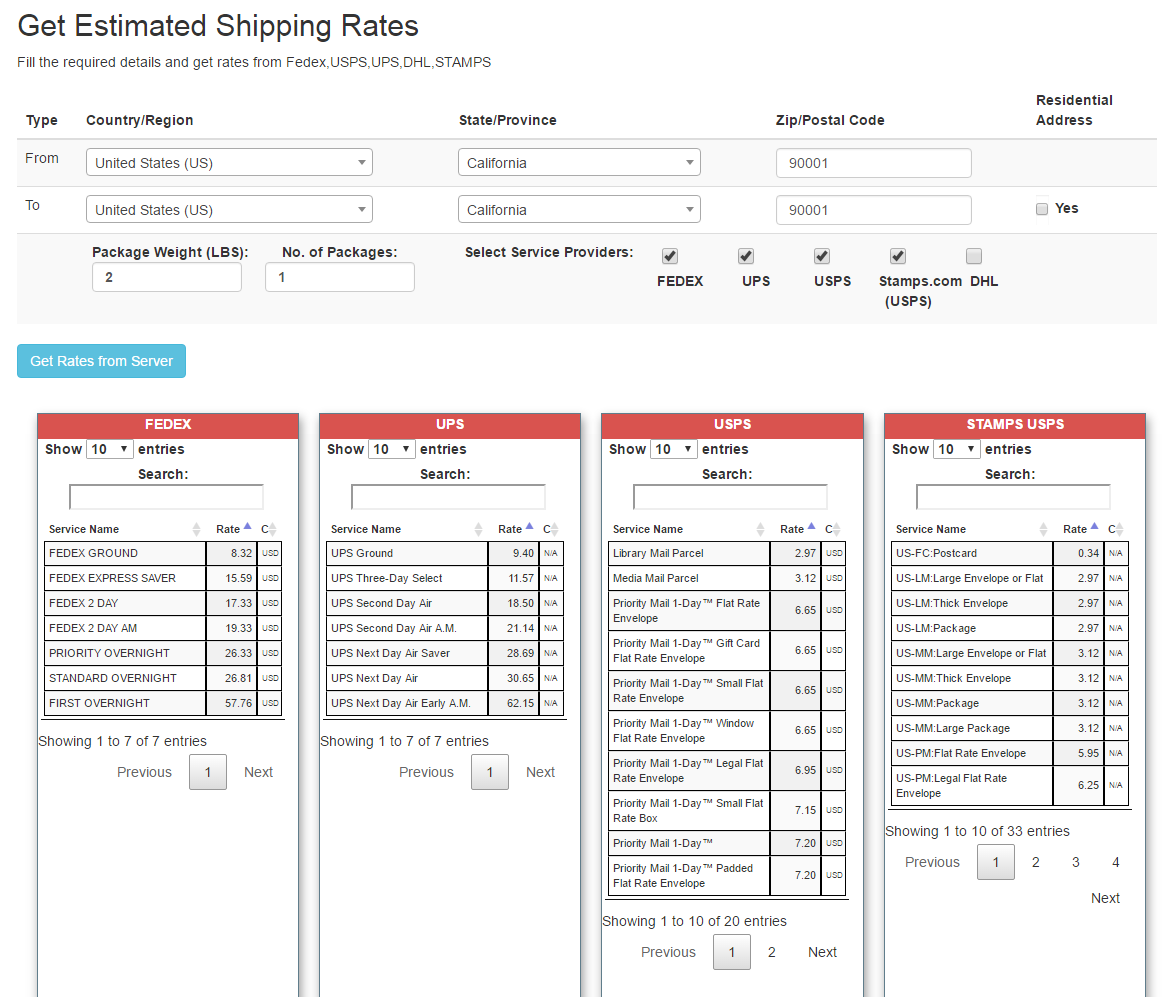Uncheck the USPS service provider checkbox
1165x997 pixels.
(822, 256)
